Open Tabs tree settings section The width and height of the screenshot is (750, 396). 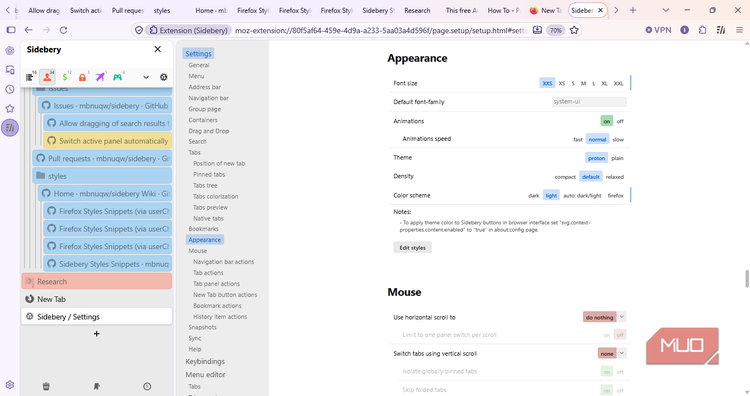coord(205,186)
